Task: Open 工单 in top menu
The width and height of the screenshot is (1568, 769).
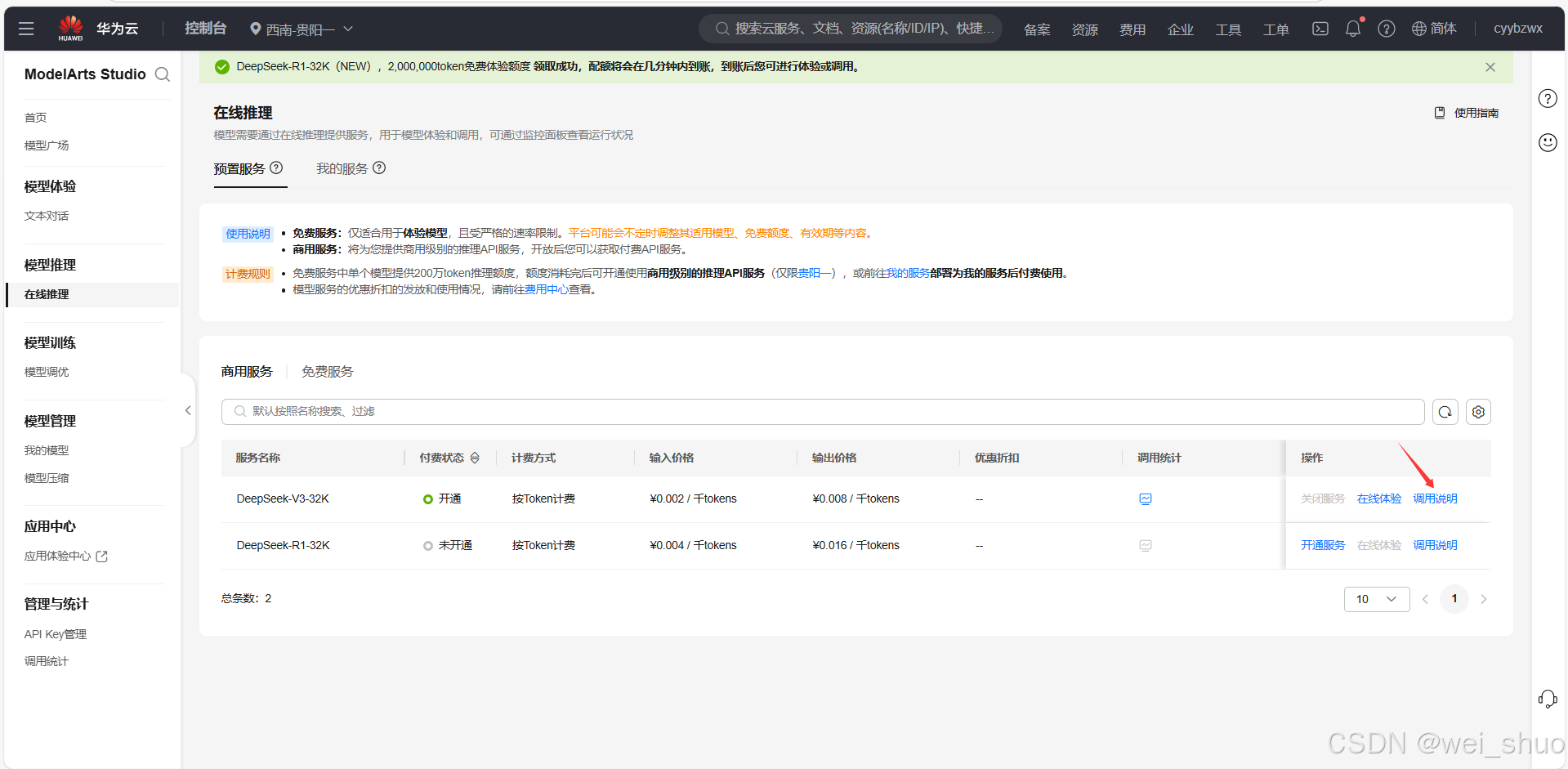Action: [x=1276, y=29]
